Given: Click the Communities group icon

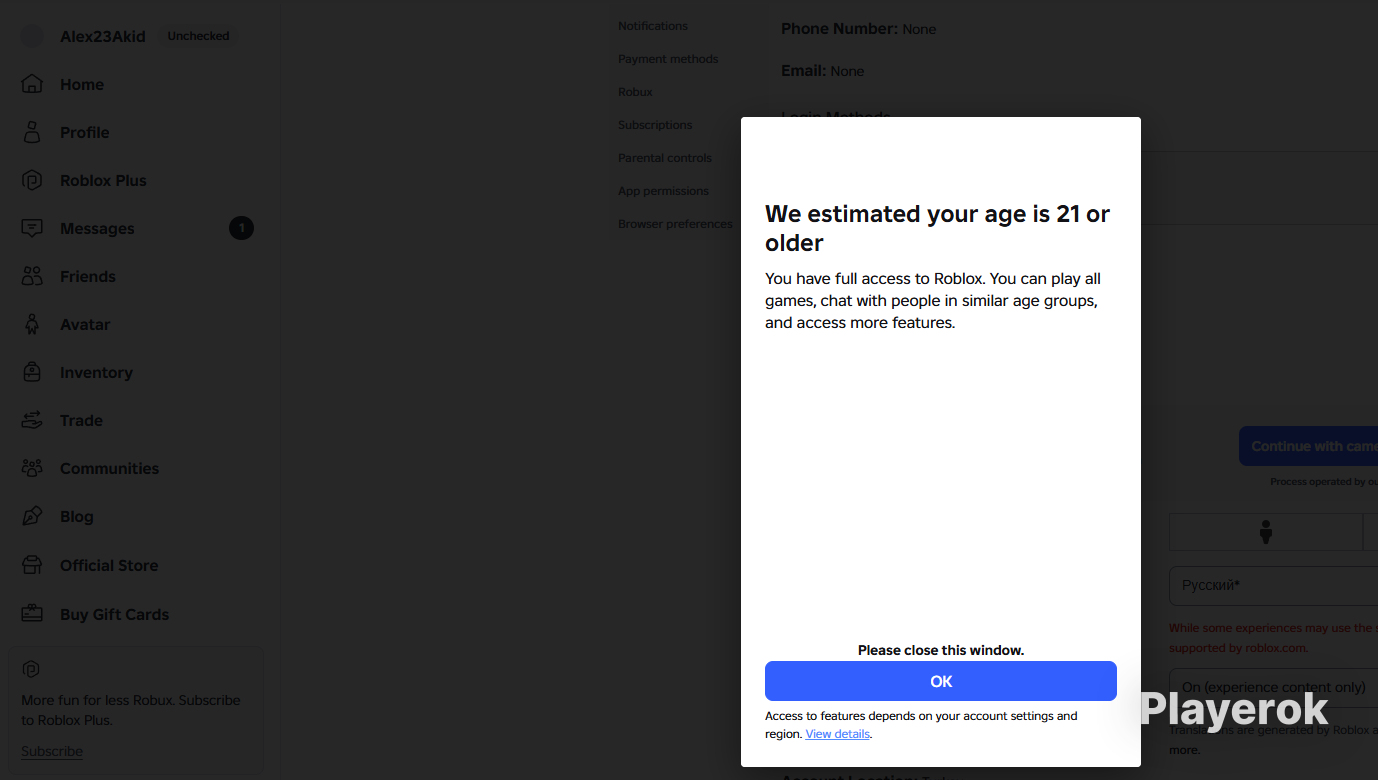Looking at the screenshot, I should [x=32, y=468].
